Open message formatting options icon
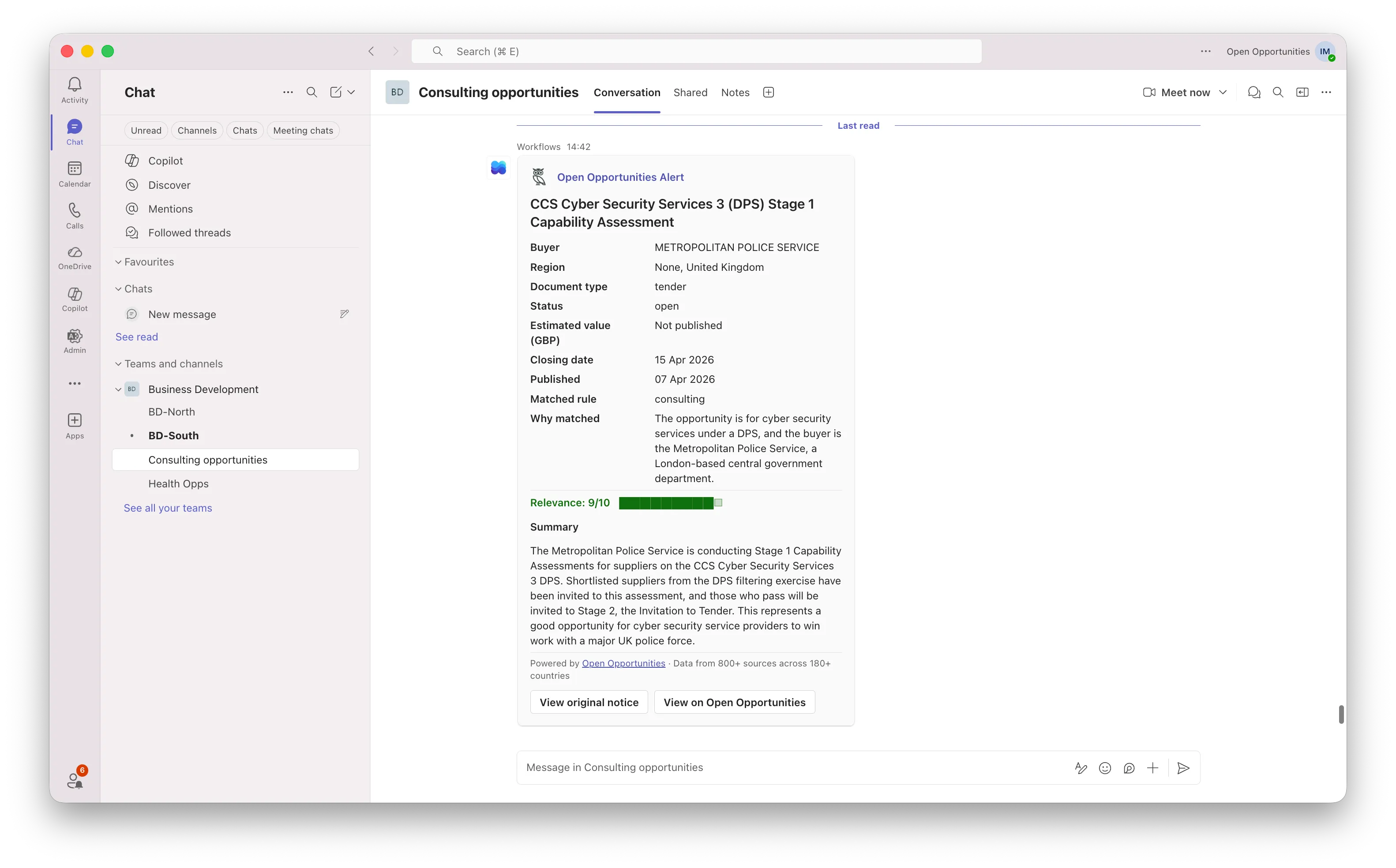 (1081, 768)
